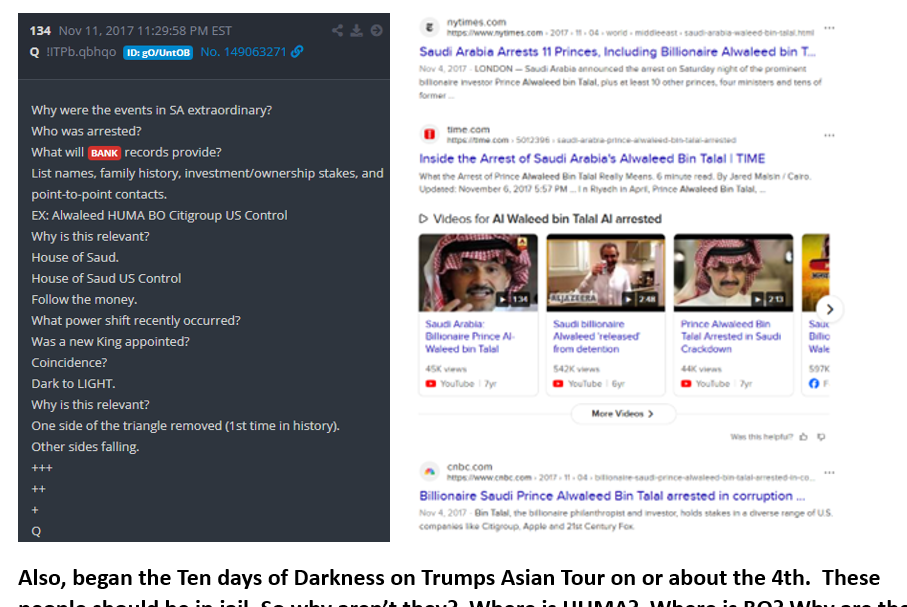Screen dimensions: 907x607
Task: Click the cnbc.com URL breadcrumb
Action: point(631,477)
